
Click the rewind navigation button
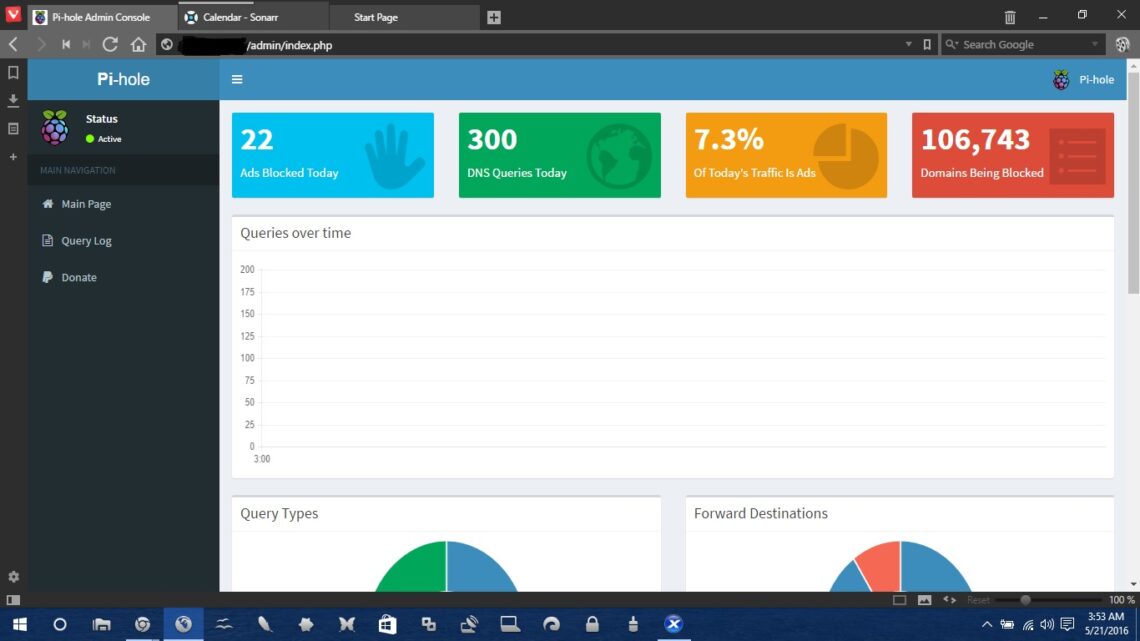[x=66, y=44]
